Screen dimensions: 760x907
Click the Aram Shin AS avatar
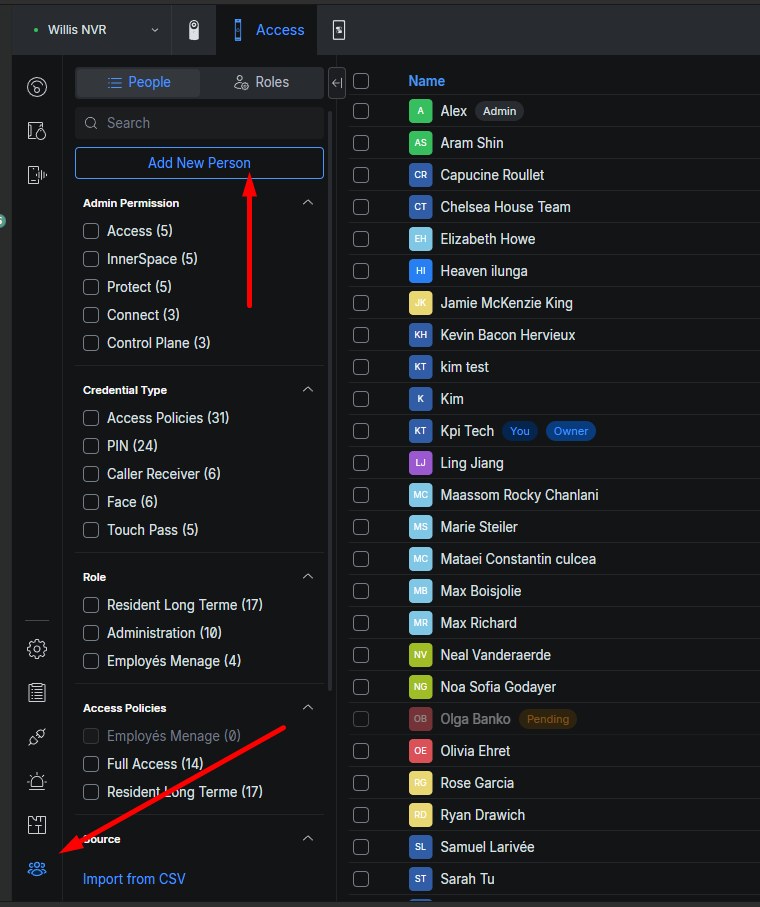click(420, 143)
